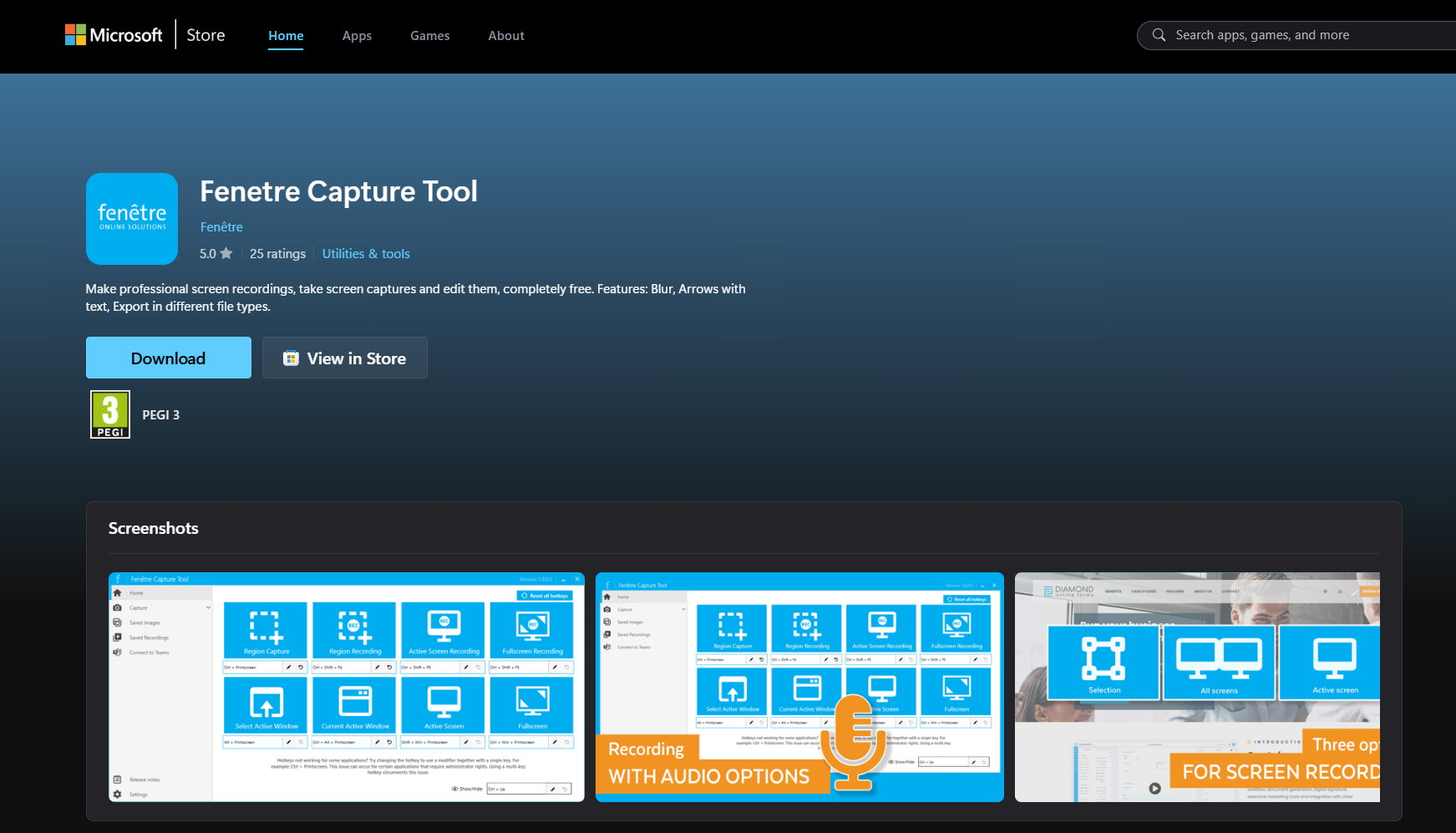Select the Select Active Window tile in the screenshot
Screen dimensions: 1456x833
(265, 705)
